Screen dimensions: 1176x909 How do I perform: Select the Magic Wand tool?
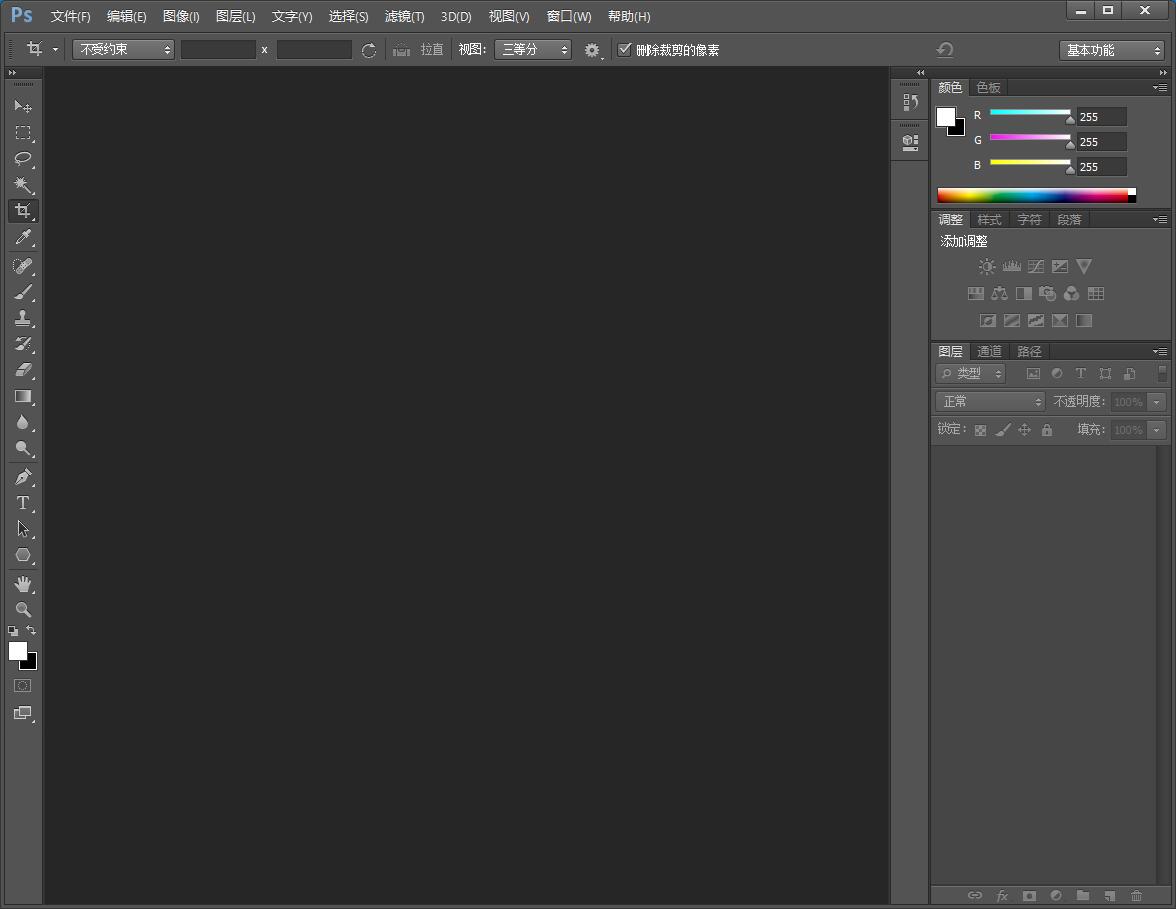click(22, 184)
